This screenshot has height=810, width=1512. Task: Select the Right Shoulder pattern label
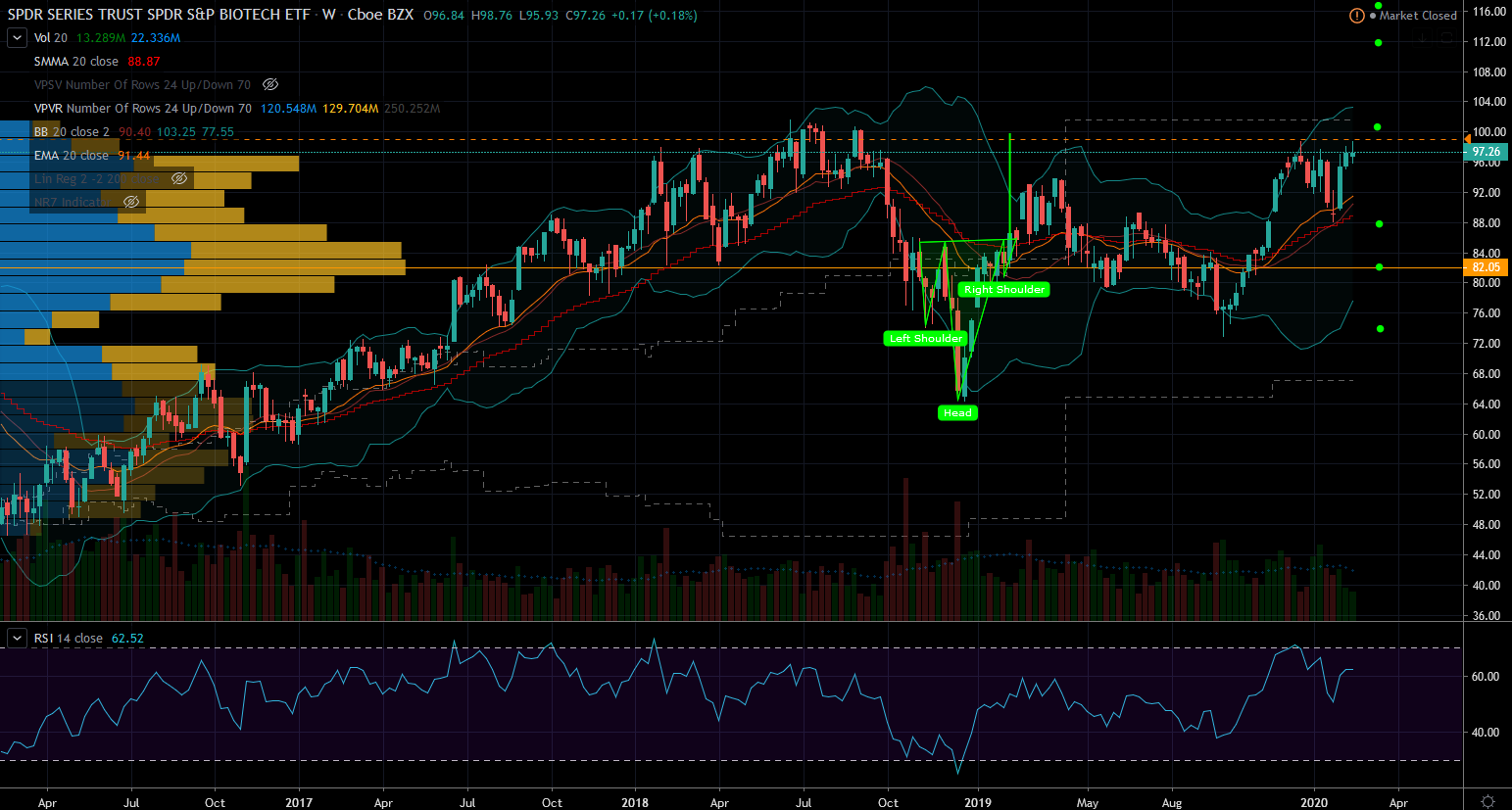point(1004,290)
